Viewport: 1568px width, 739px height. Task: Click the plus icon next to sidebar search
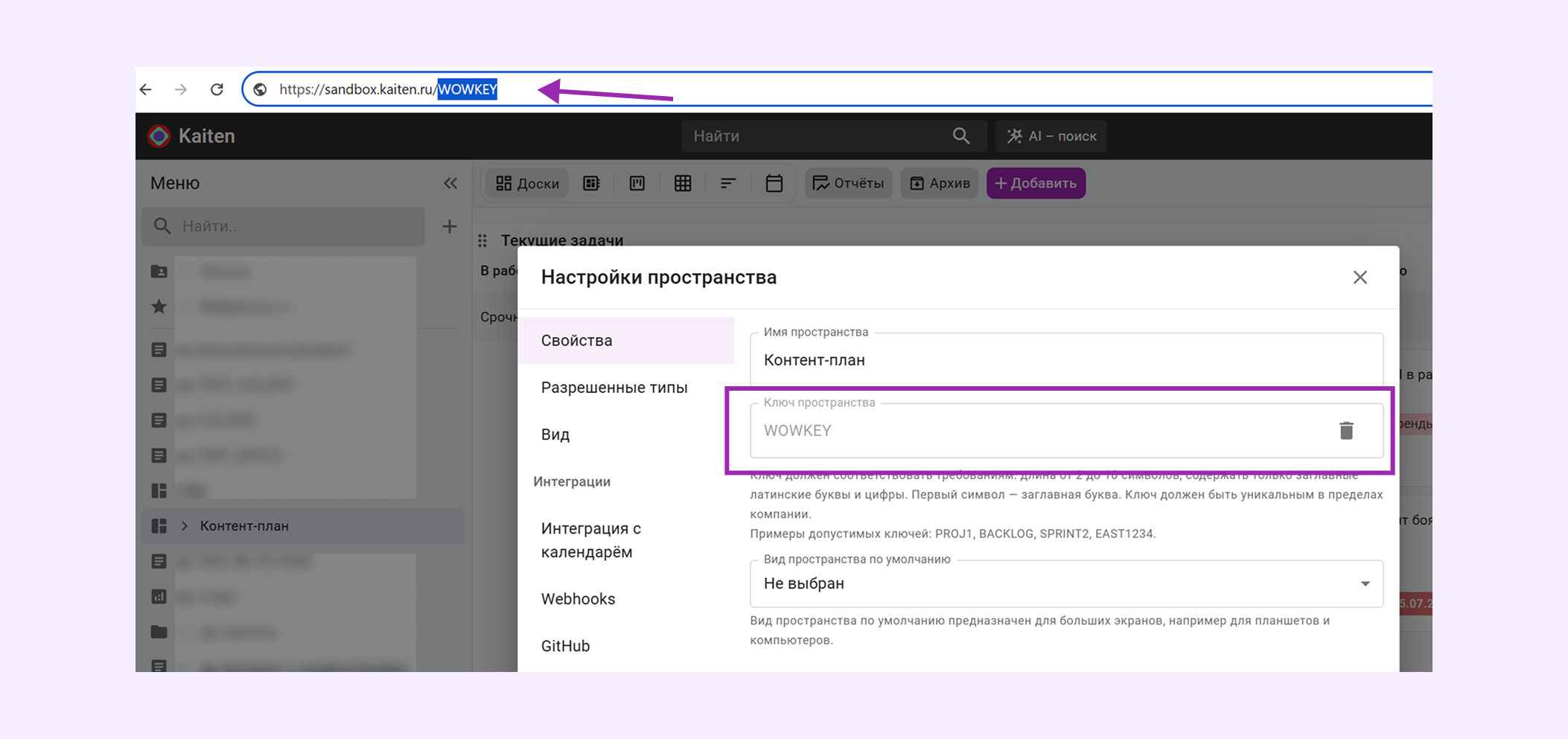(x=449, y=226)
